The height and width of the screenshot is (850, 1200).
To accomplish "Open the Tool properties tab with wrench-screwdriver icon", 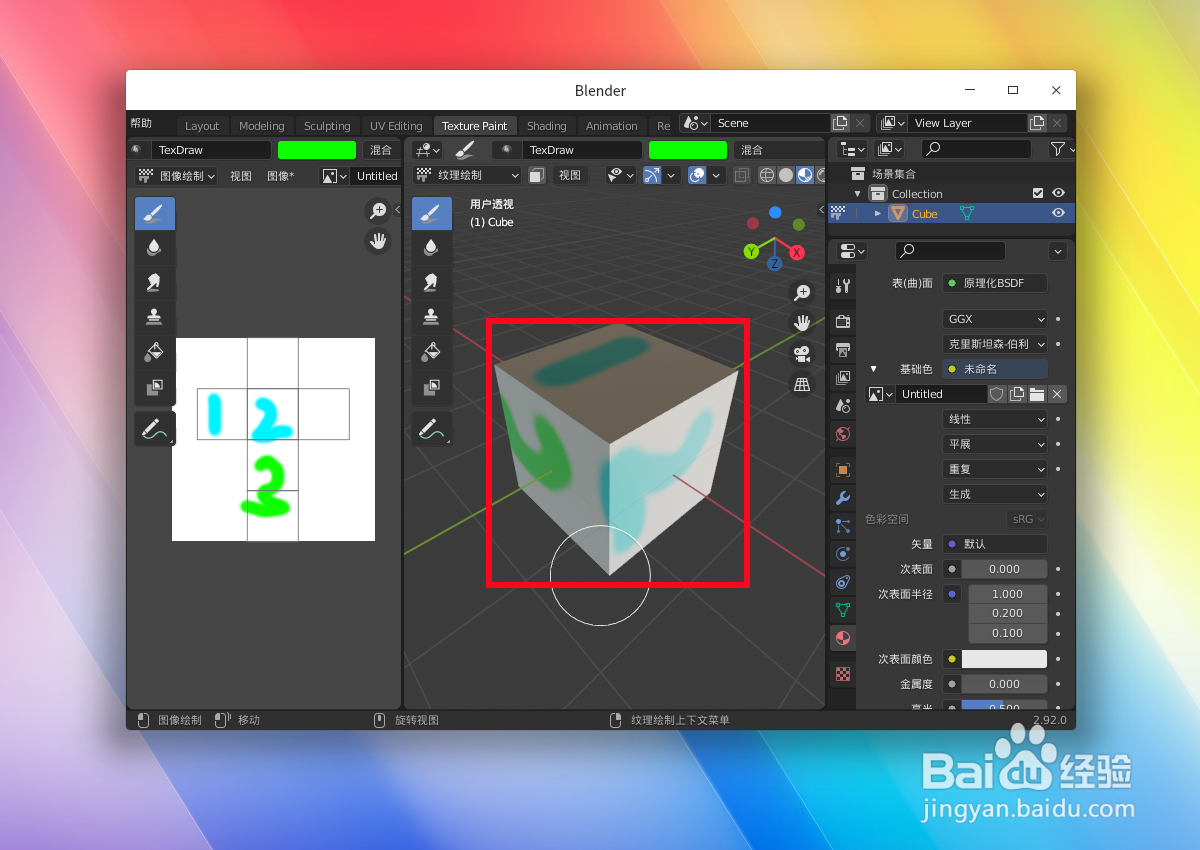I will (x=843, y=286).
